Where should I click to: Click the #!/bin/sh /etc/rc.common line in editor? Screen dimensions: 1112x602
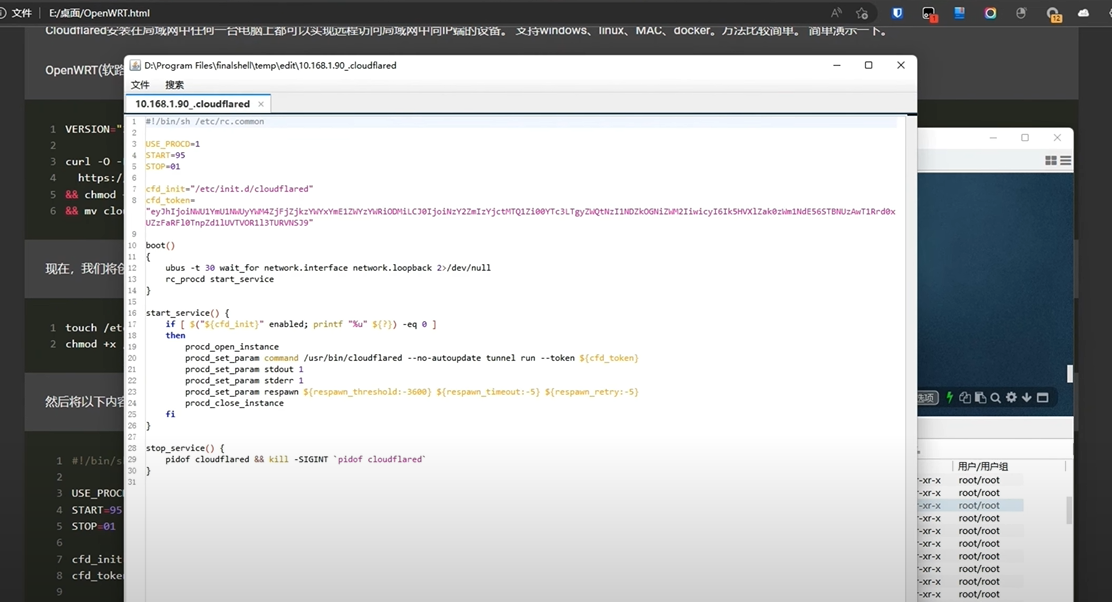(204, 122)
